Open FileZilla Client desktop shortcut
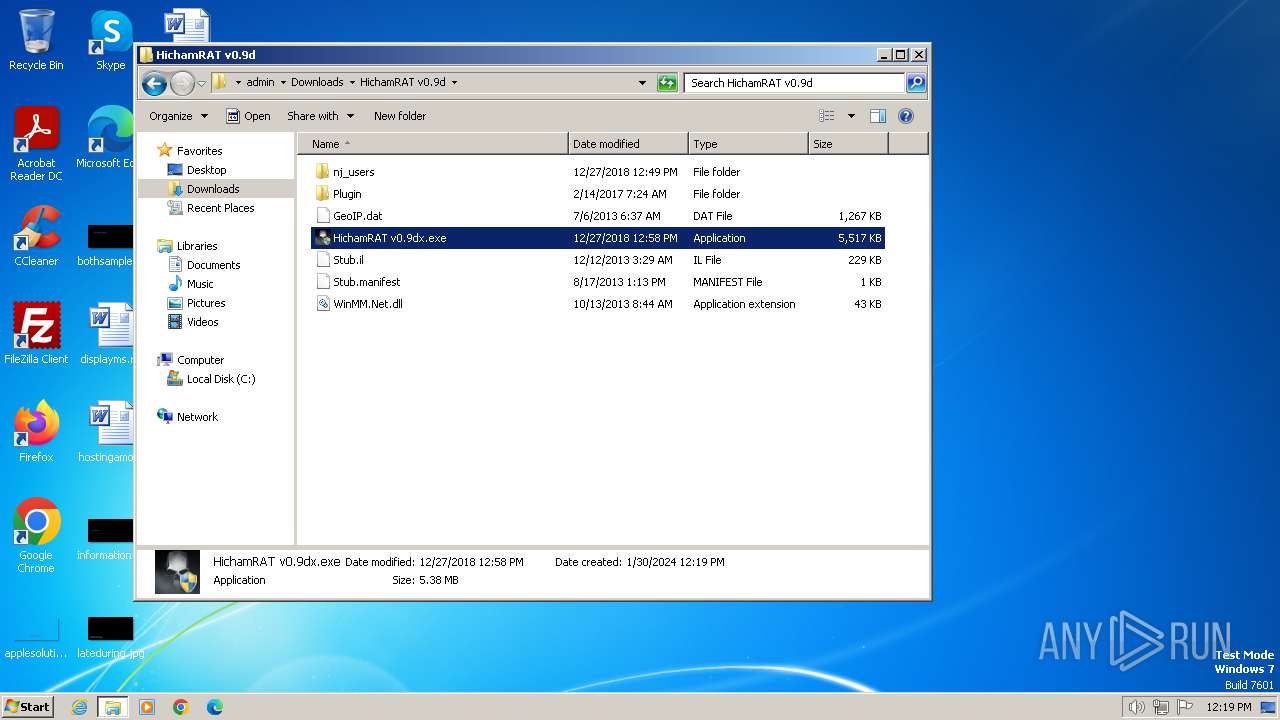The height and width of the screenshot is (720, 1280). (36, 334)
